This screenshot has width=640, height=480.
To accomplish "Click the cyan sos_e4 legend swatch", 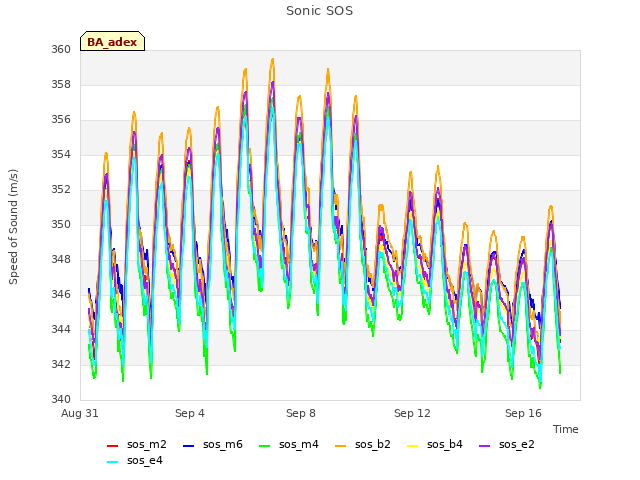I will (x=112, y=462).
